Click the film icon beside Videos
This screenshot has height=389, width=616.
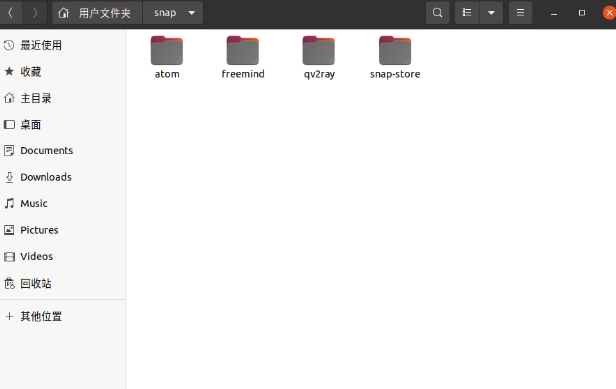(x=9, y=257)
